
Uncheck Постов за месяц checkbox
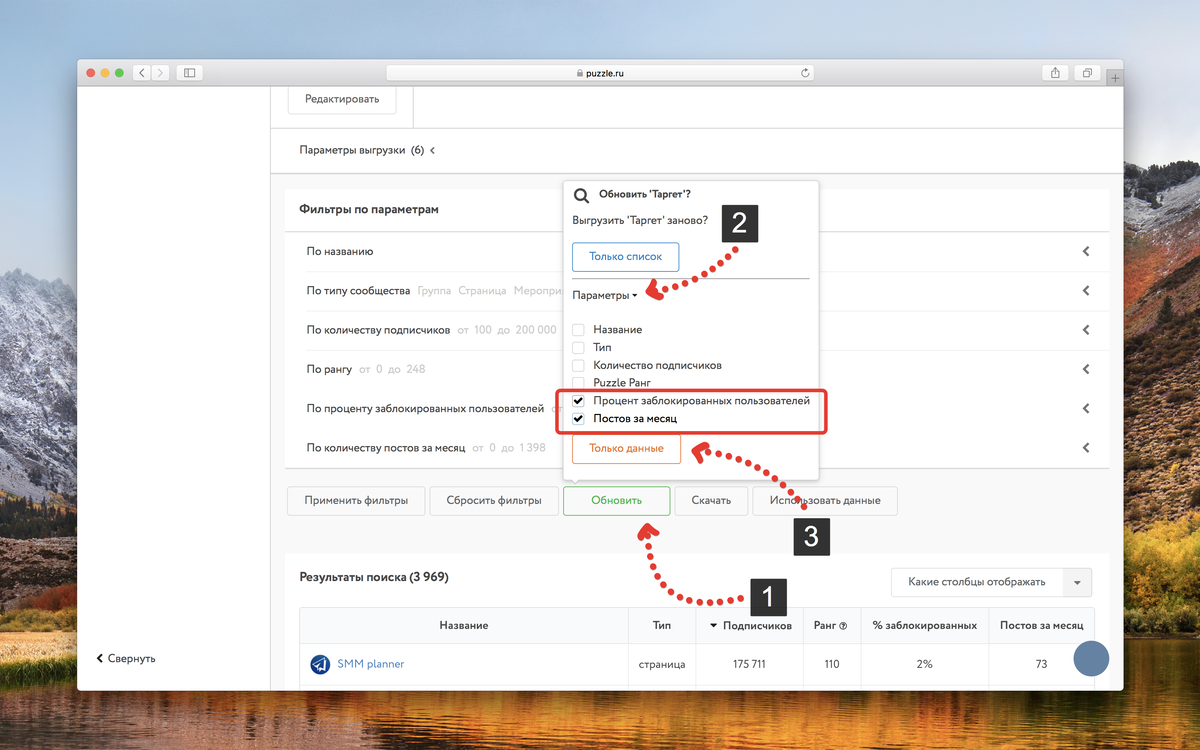[578, 418]
